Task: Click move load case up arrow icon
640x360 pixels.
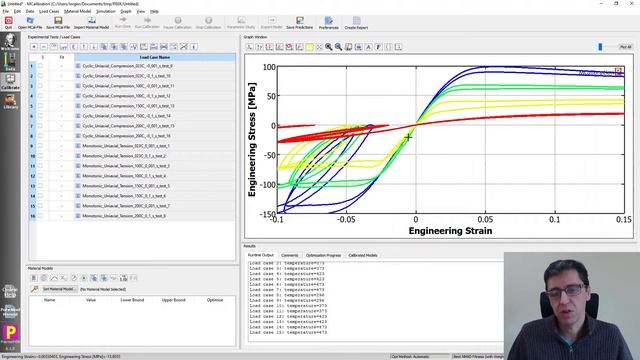Action: (84, 47)
